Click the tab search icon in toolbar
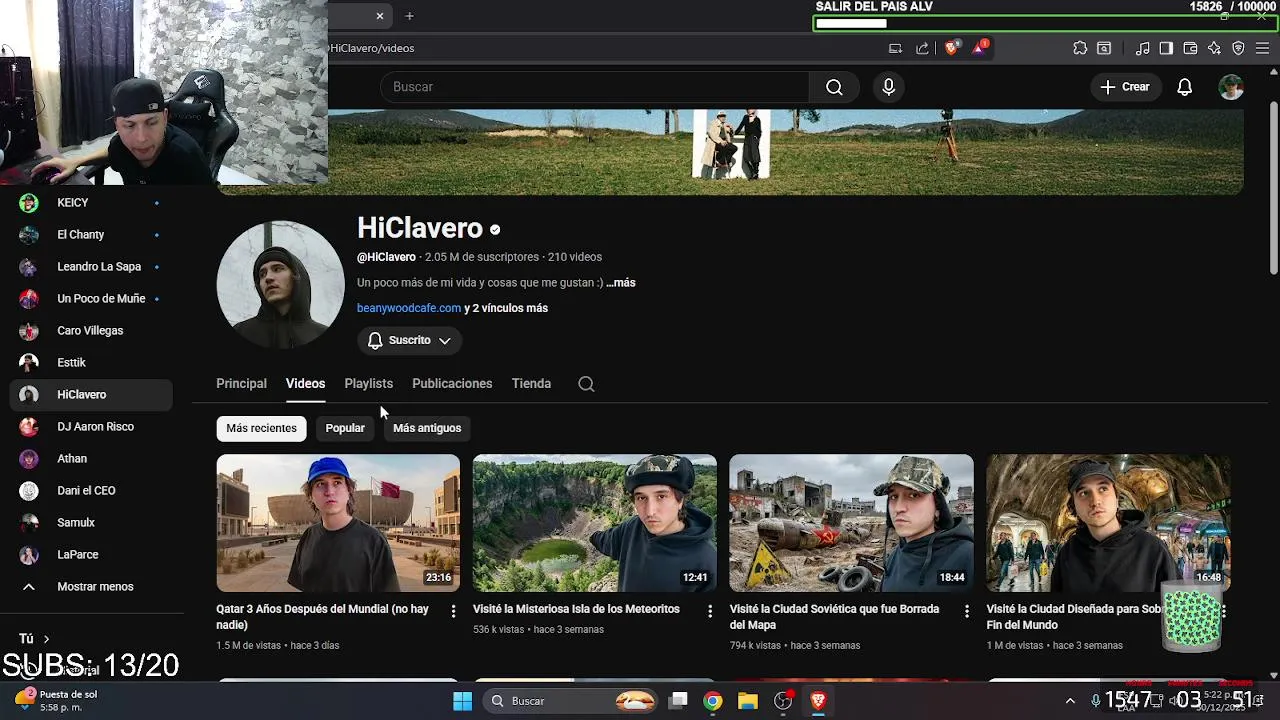1280x720 pixels. click(1104, 48)
